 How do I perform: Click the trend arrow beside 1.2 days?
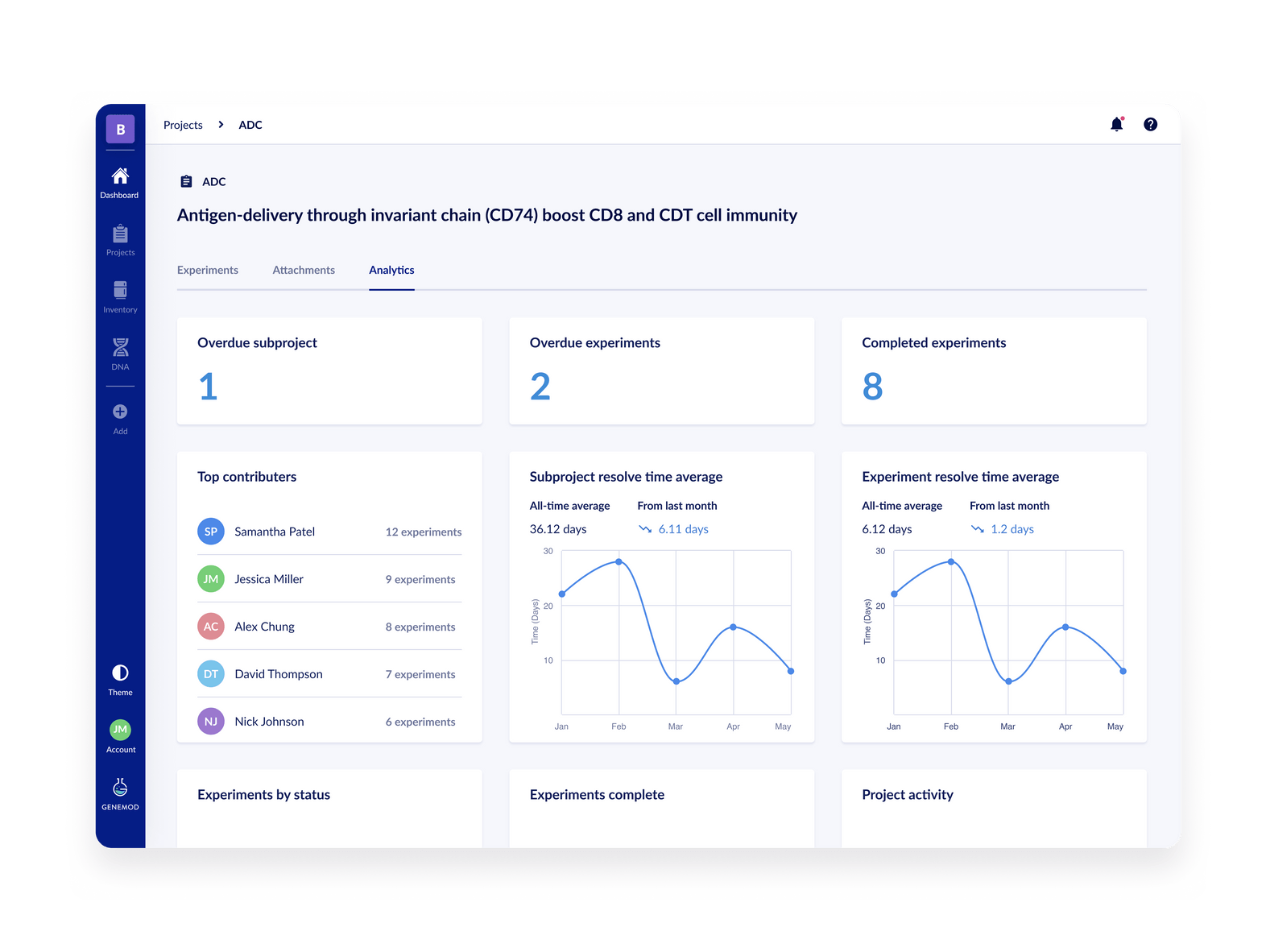point(977,529)
